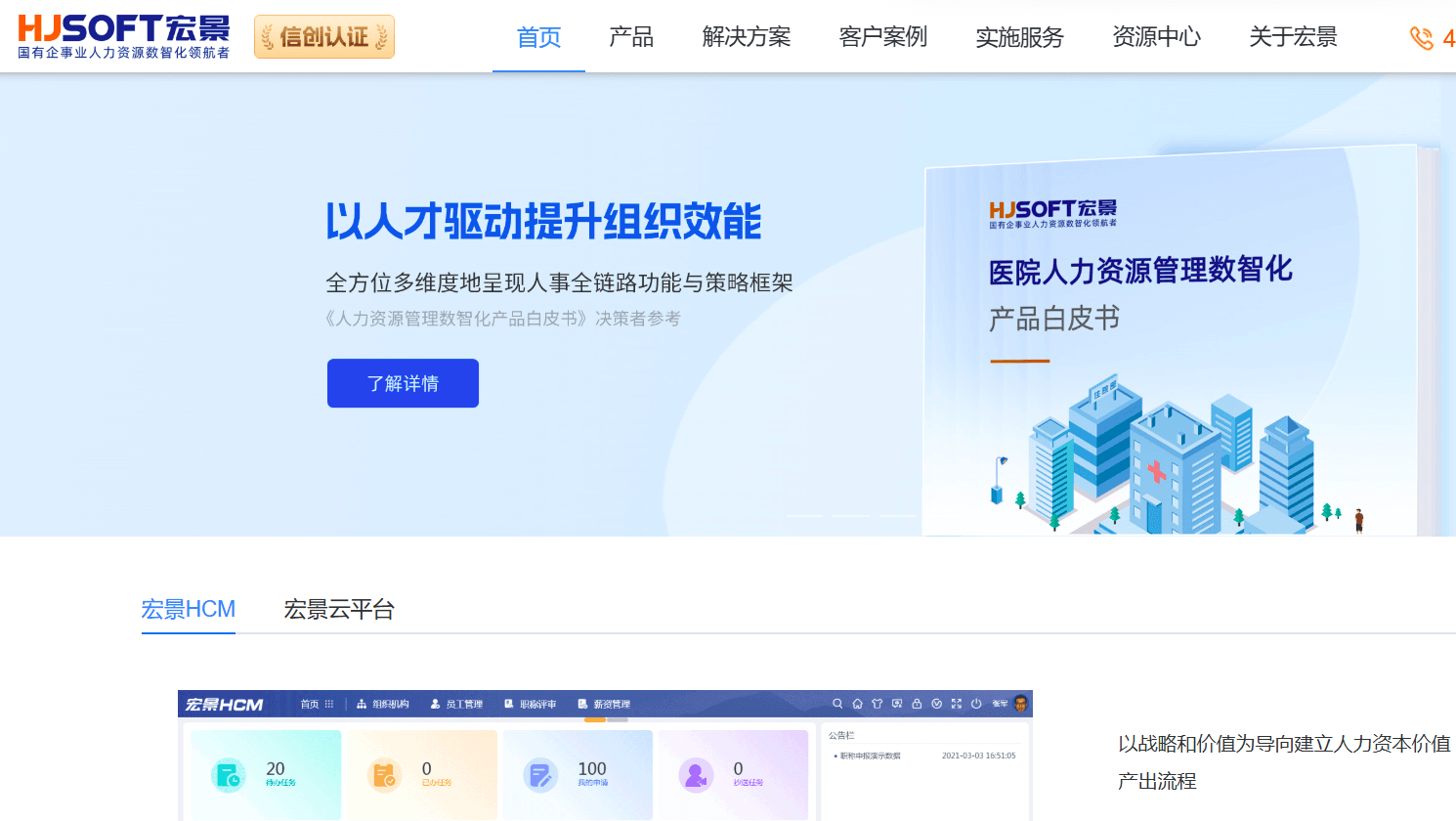Click the HJSOFT 宏景 logo in the header
Image resolution: width=1456 pixels, height=821 pixels.
[124, 37]
